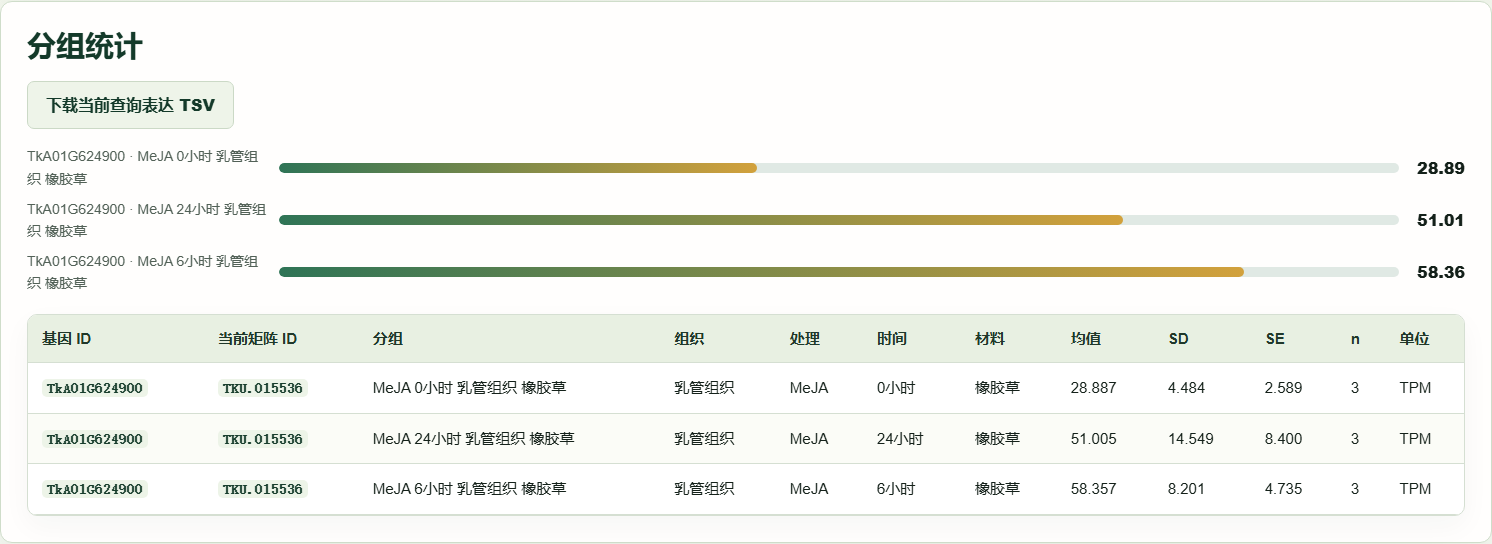Click mean value 28.887
Viewport: 1492px width, 544px height.
pos(1094,388)
